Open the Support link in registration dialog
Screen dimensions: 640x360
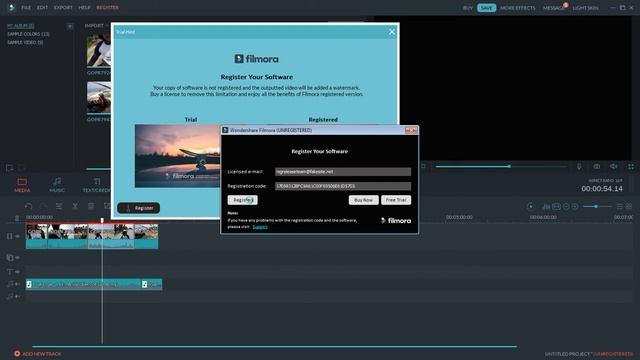pos(260,227)
